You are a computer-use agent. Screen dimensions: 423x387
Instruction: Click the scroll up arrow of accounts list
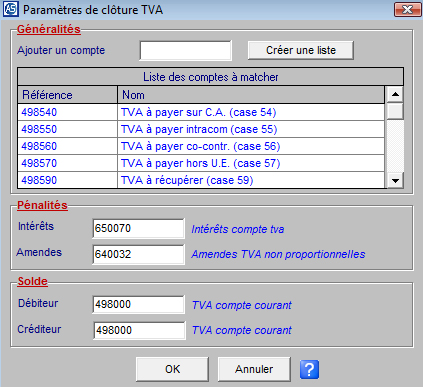(395, 94)
